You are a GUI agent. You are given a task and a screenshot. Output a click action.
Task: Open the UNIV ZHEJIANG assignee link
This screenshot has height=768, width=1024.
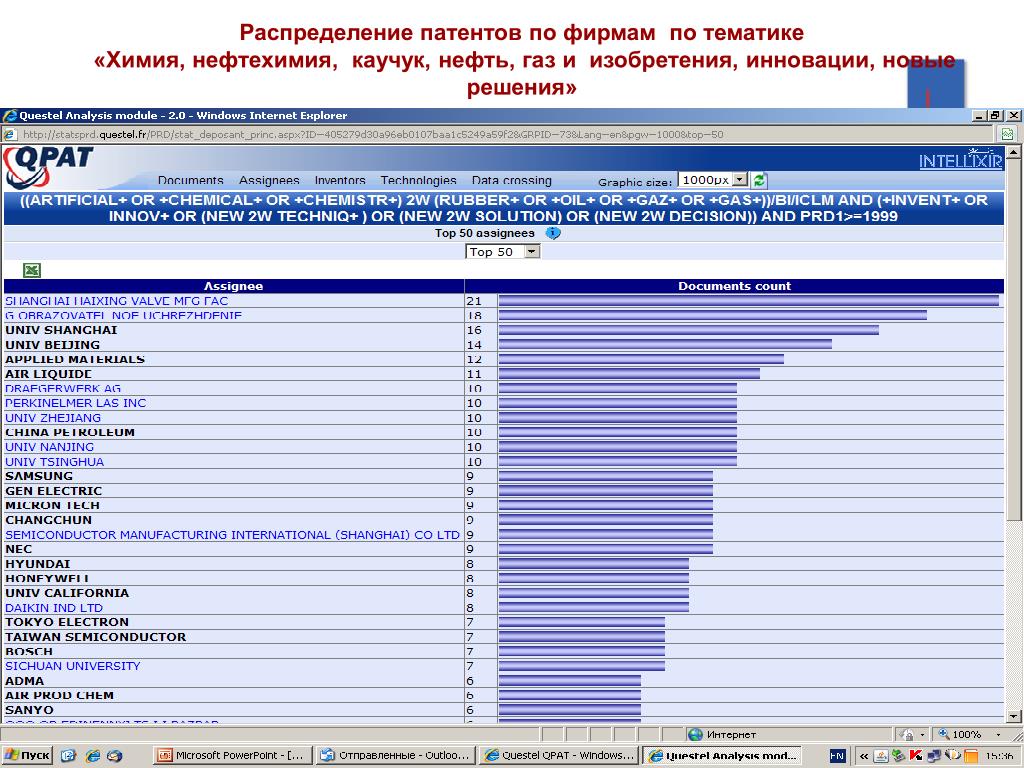[x=53, y=418]
